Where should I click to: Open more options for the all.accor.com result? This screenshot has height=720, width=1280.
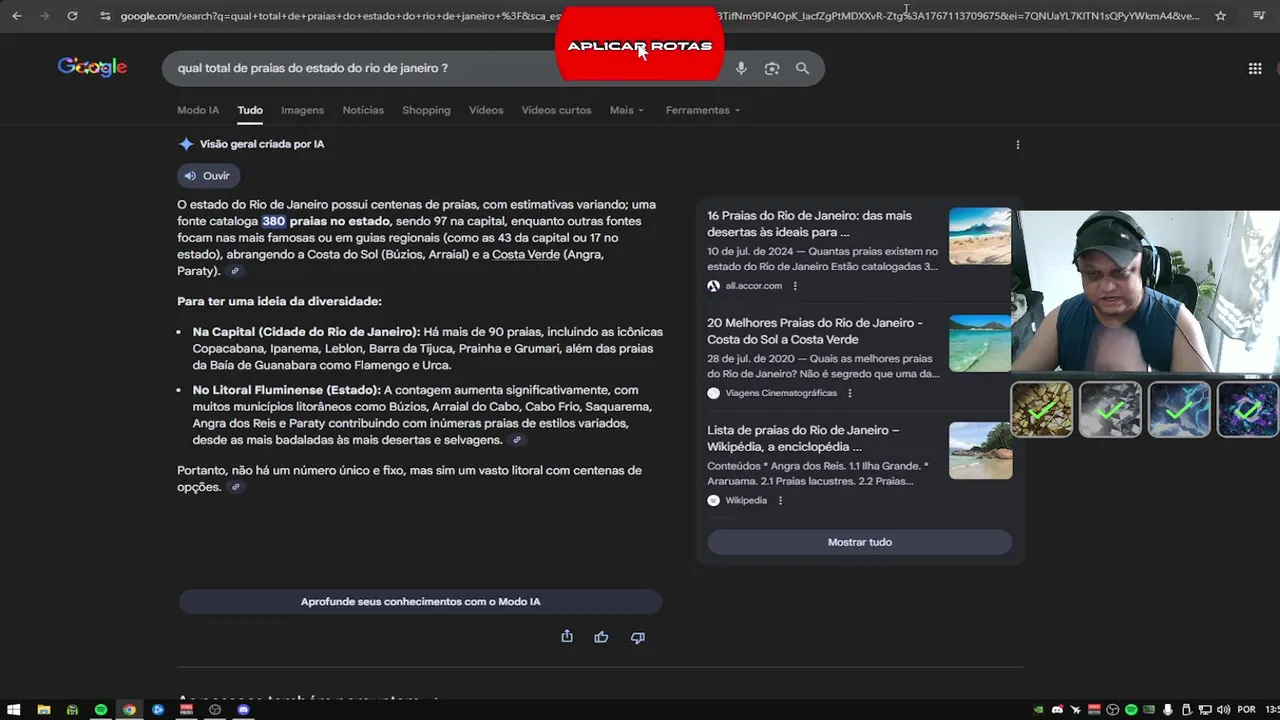click(795, 286)
